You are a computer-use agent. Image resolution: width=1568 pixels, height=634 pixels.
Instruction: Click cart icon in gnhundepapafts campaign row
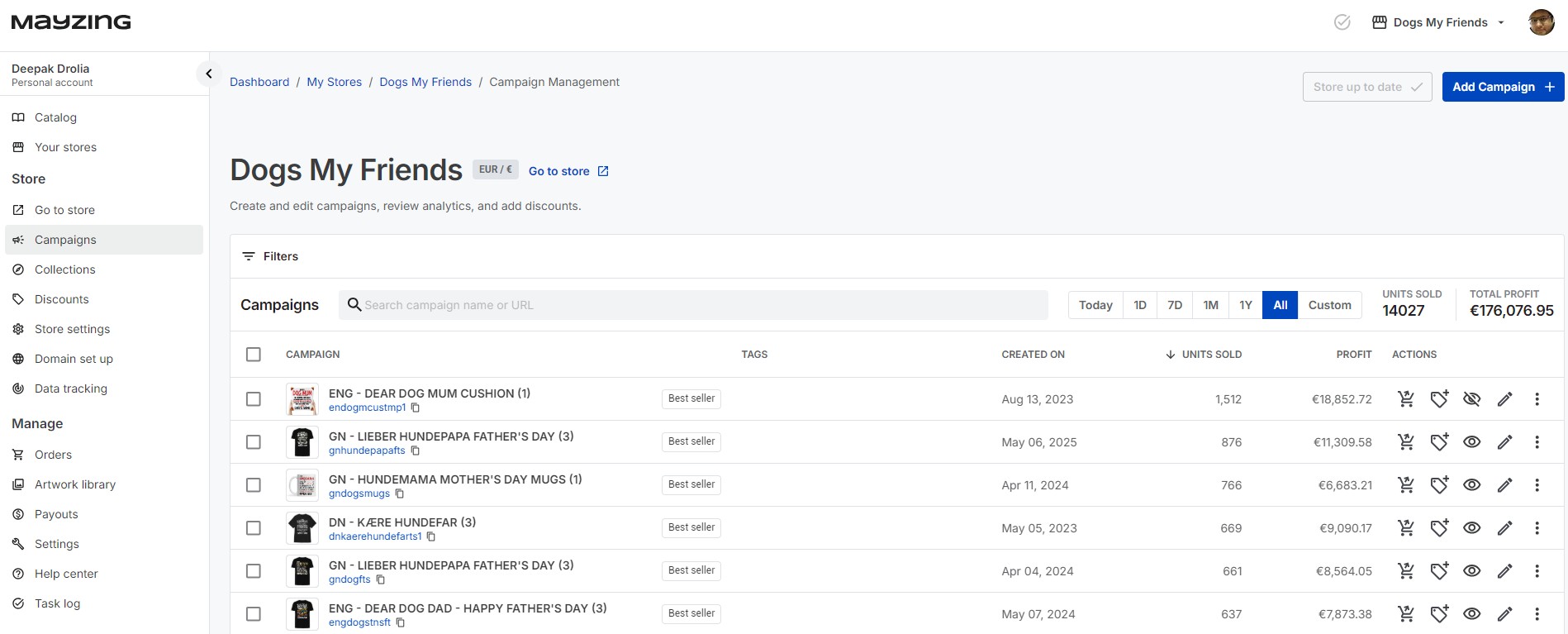pyautogui.click(x=1405, y=442)
